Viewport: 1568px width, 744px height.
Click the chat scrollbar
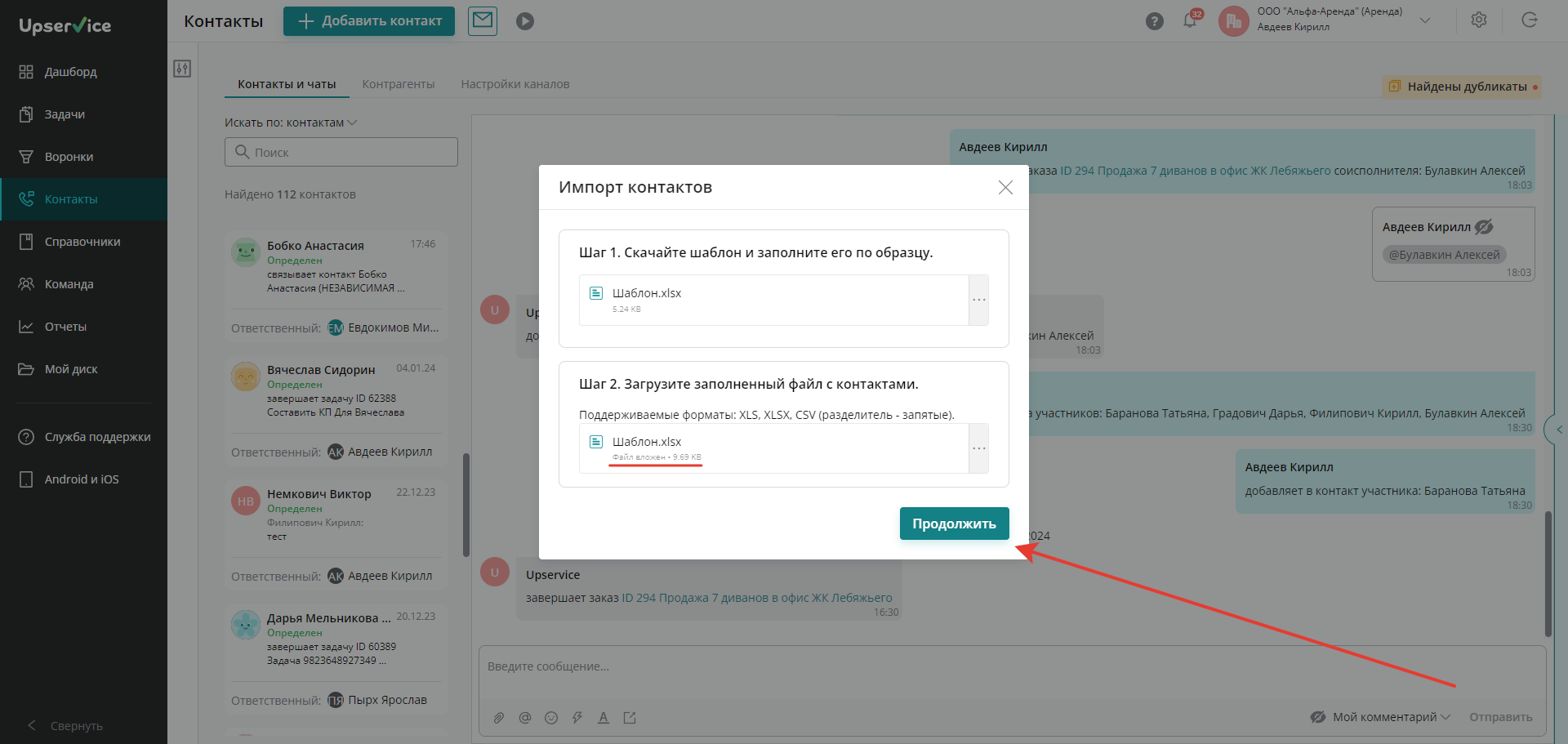click(1548, 573)
